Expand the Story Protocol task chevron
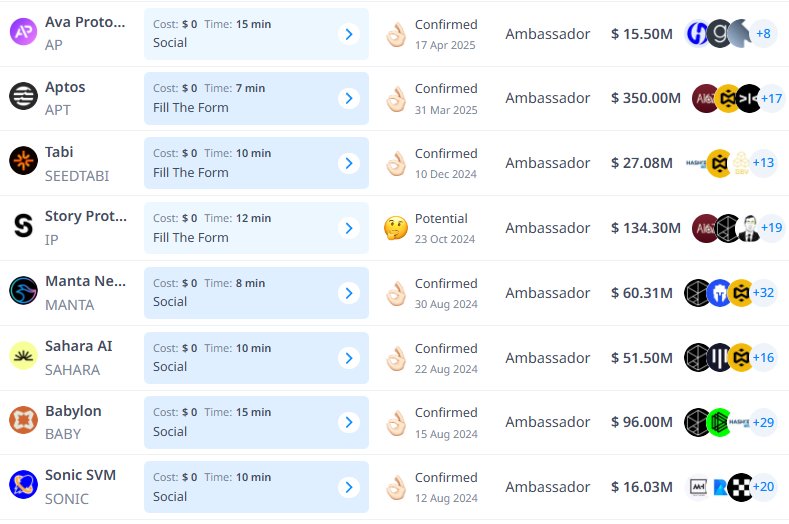The height and width of the screenshot is (524, 789). tap(349, 228)
